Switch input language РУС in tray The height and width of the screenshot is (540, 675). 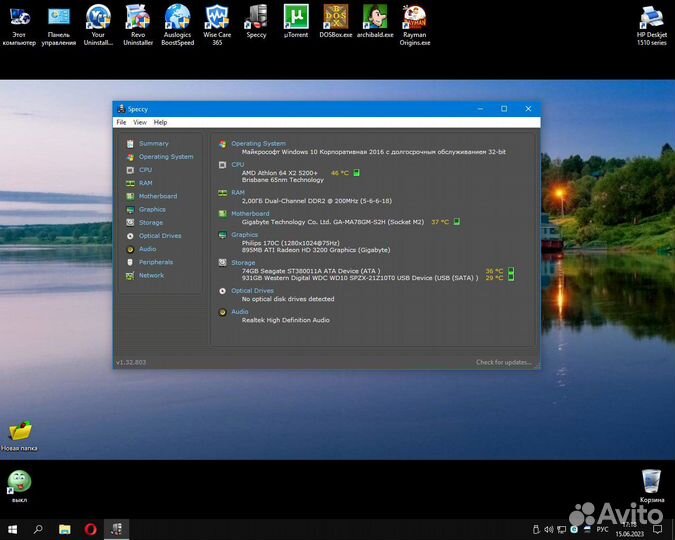(x=602, y=529)
